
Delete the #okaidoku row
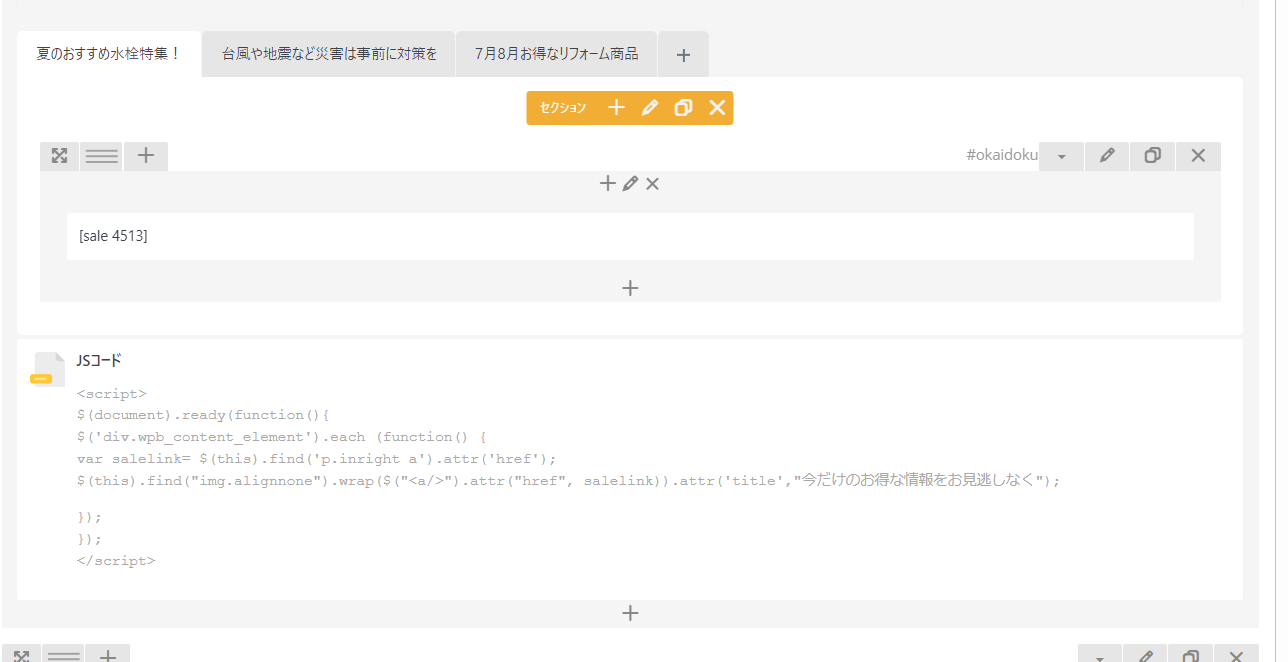(1199, 156)
